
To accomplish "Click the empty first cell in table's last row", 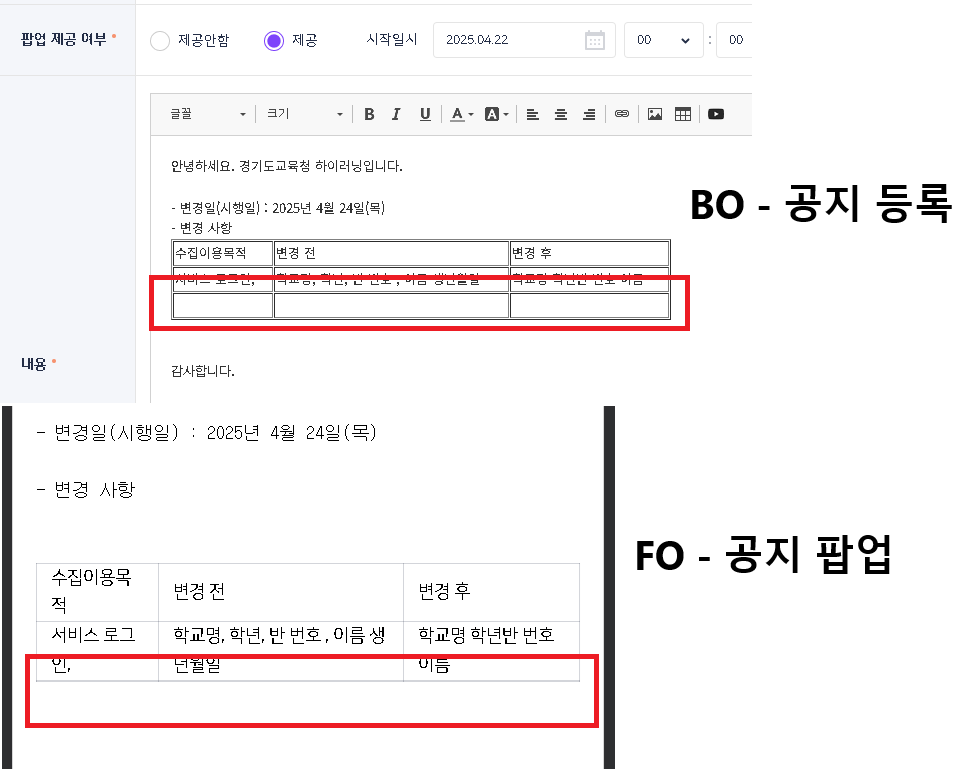I will click(223, 305).
